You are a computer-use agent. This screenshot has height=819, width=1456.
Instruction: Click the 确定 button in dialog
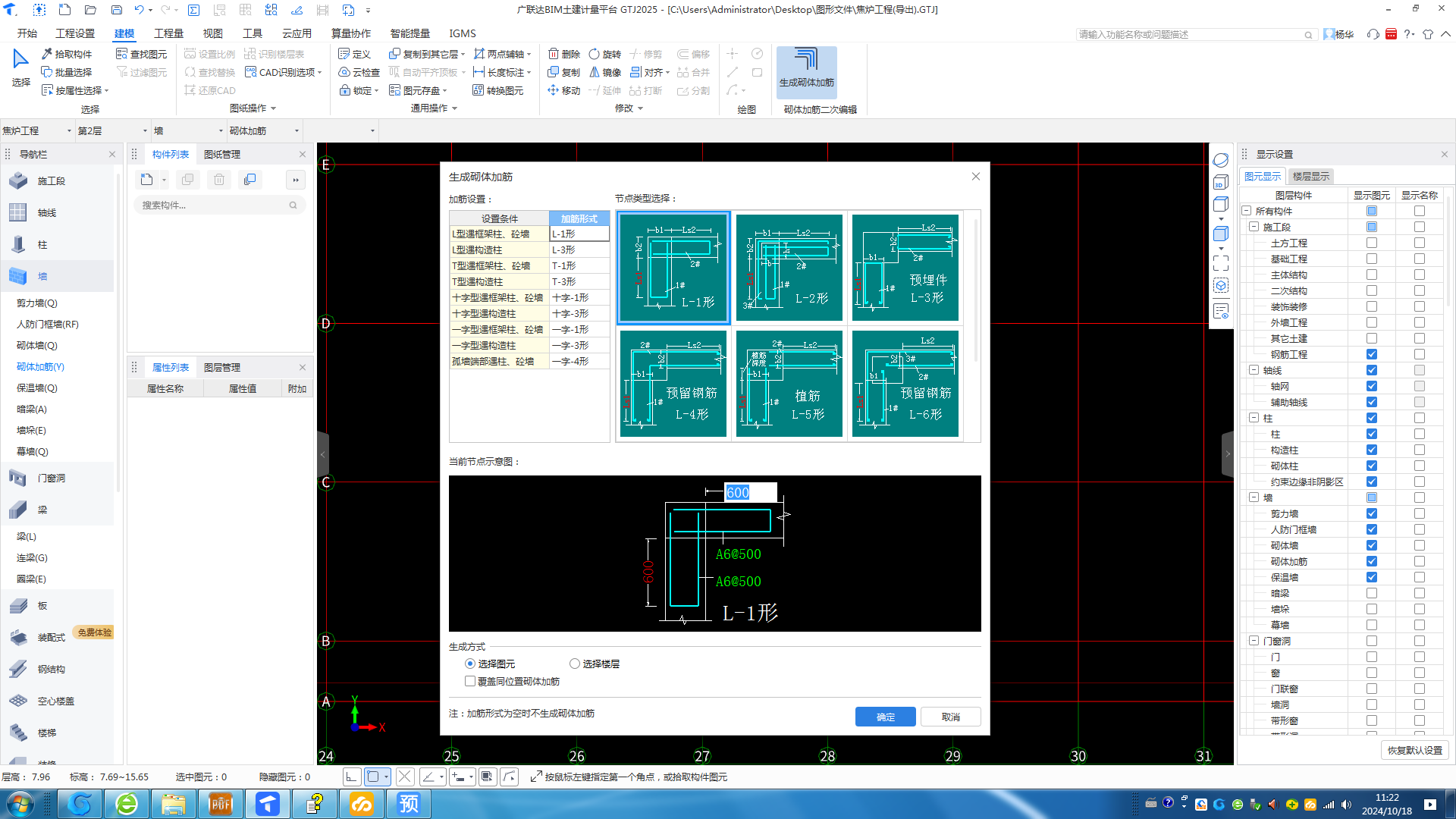click(x=885, y=717)
